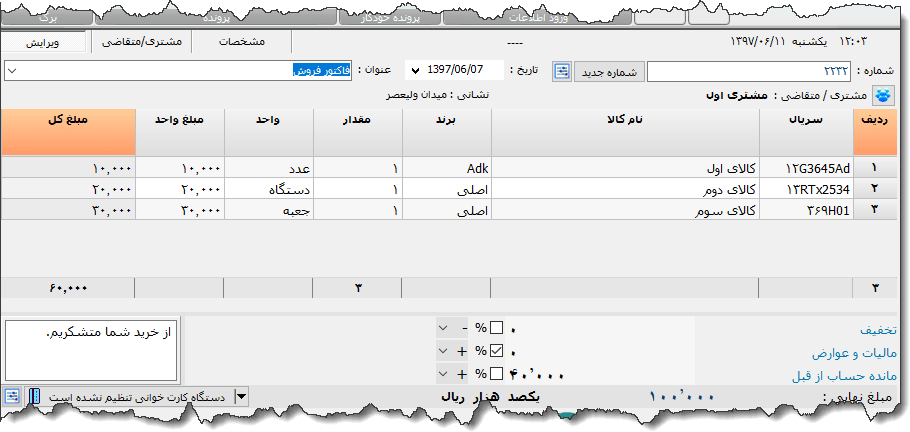Click the row total ۳۰,۰۰۰ in مبلغ کل column
The width and height of the screenshot is (910, 432).
(x=68, y=210)
